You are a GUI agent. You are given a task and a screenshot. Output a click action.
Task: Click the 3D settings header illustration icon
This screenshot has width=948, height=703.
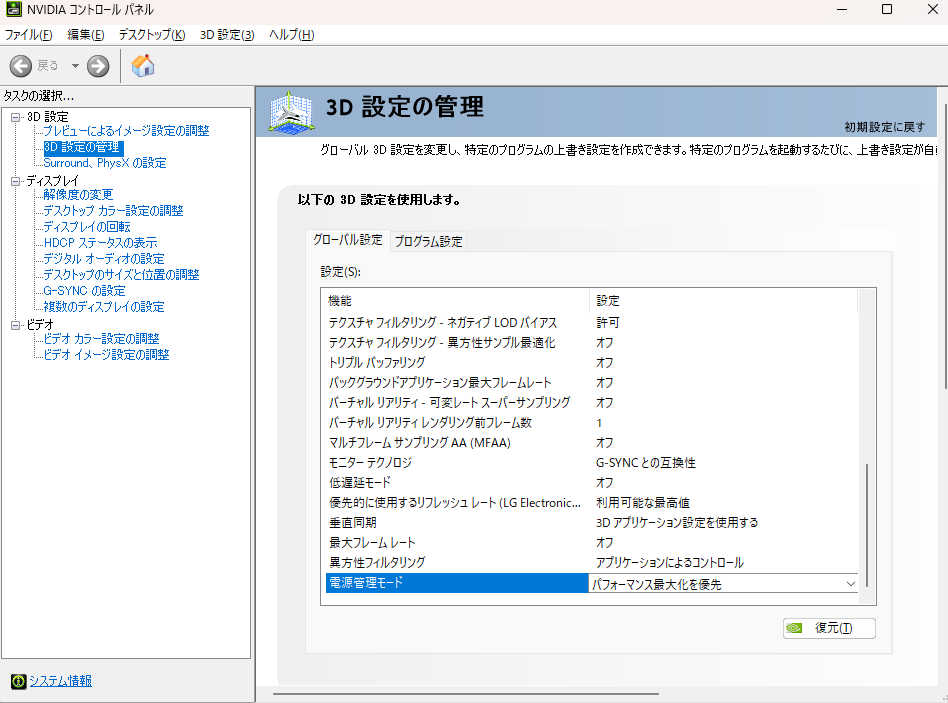[291, 112]
